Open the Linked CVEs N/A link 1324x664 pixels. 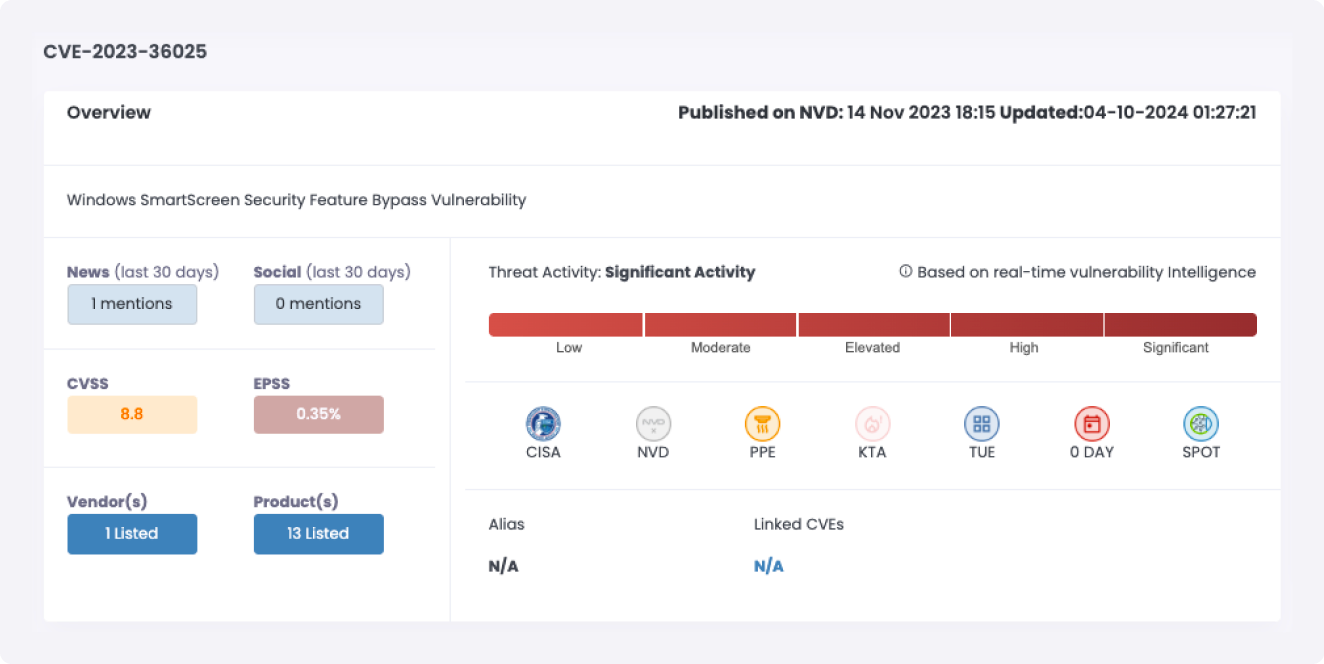(x=768, y=565)
